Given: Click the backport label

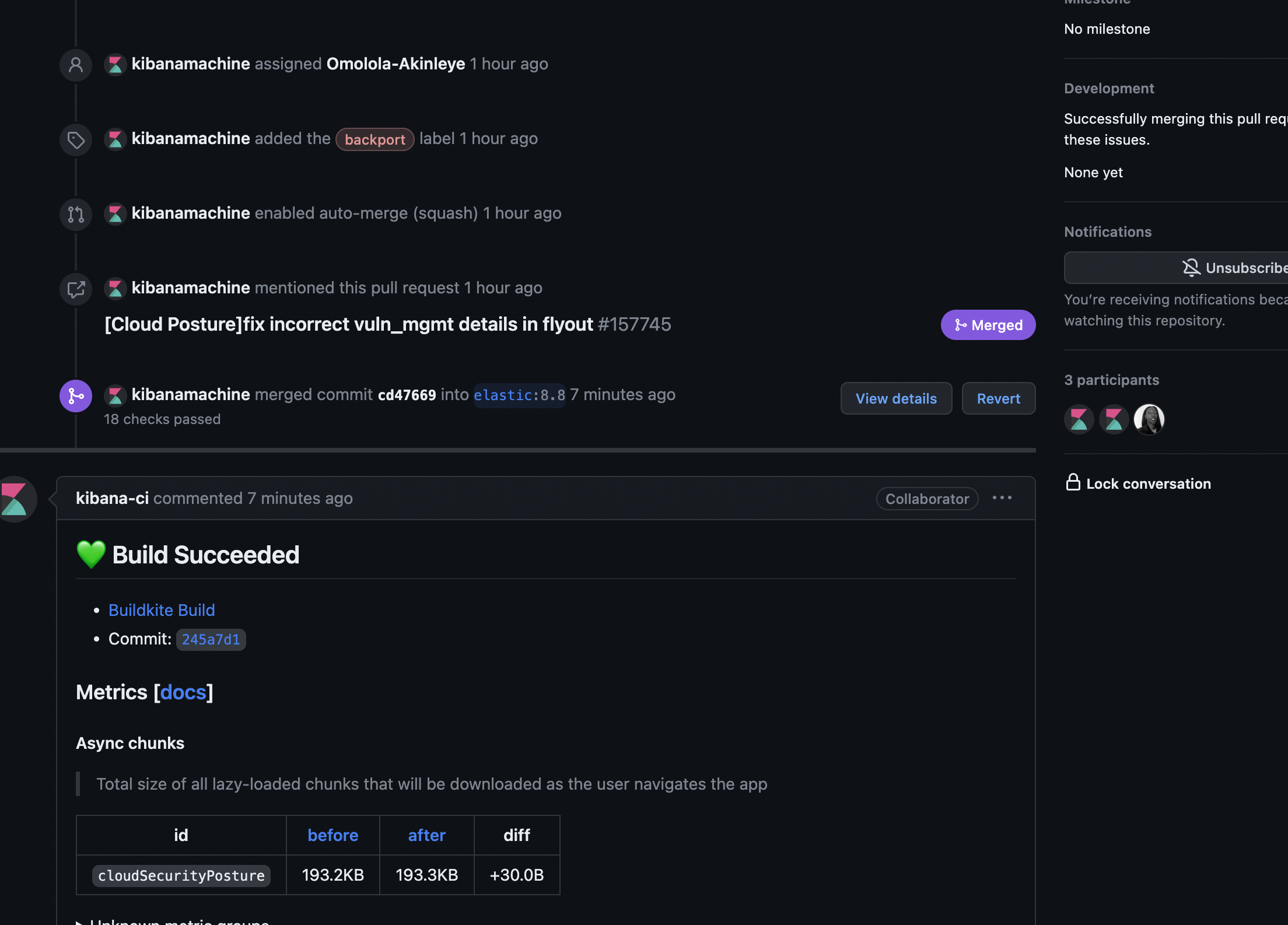Looking at the screenshot, I should point(374,139).
